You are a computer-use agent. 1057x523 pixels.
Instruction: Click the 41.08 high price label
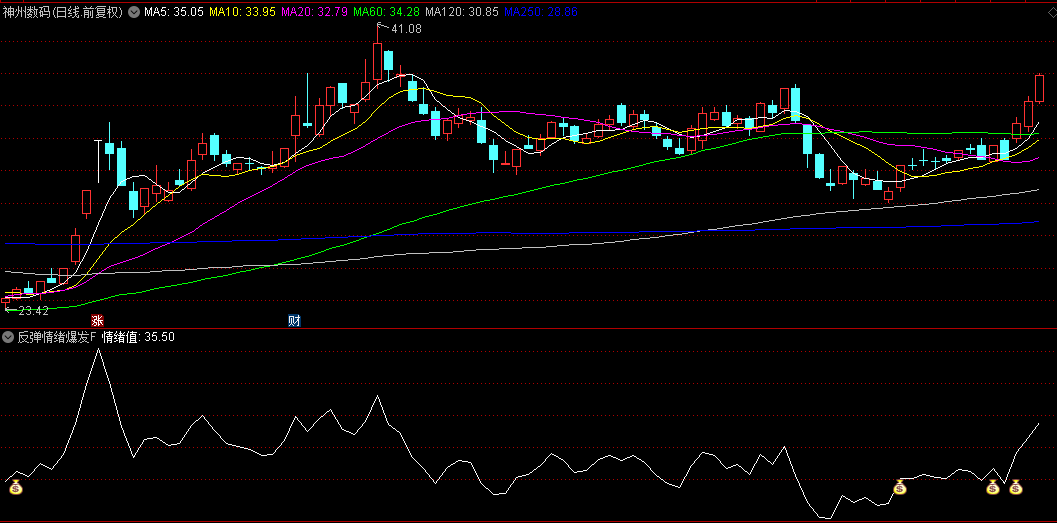click(x=406, y=29)
